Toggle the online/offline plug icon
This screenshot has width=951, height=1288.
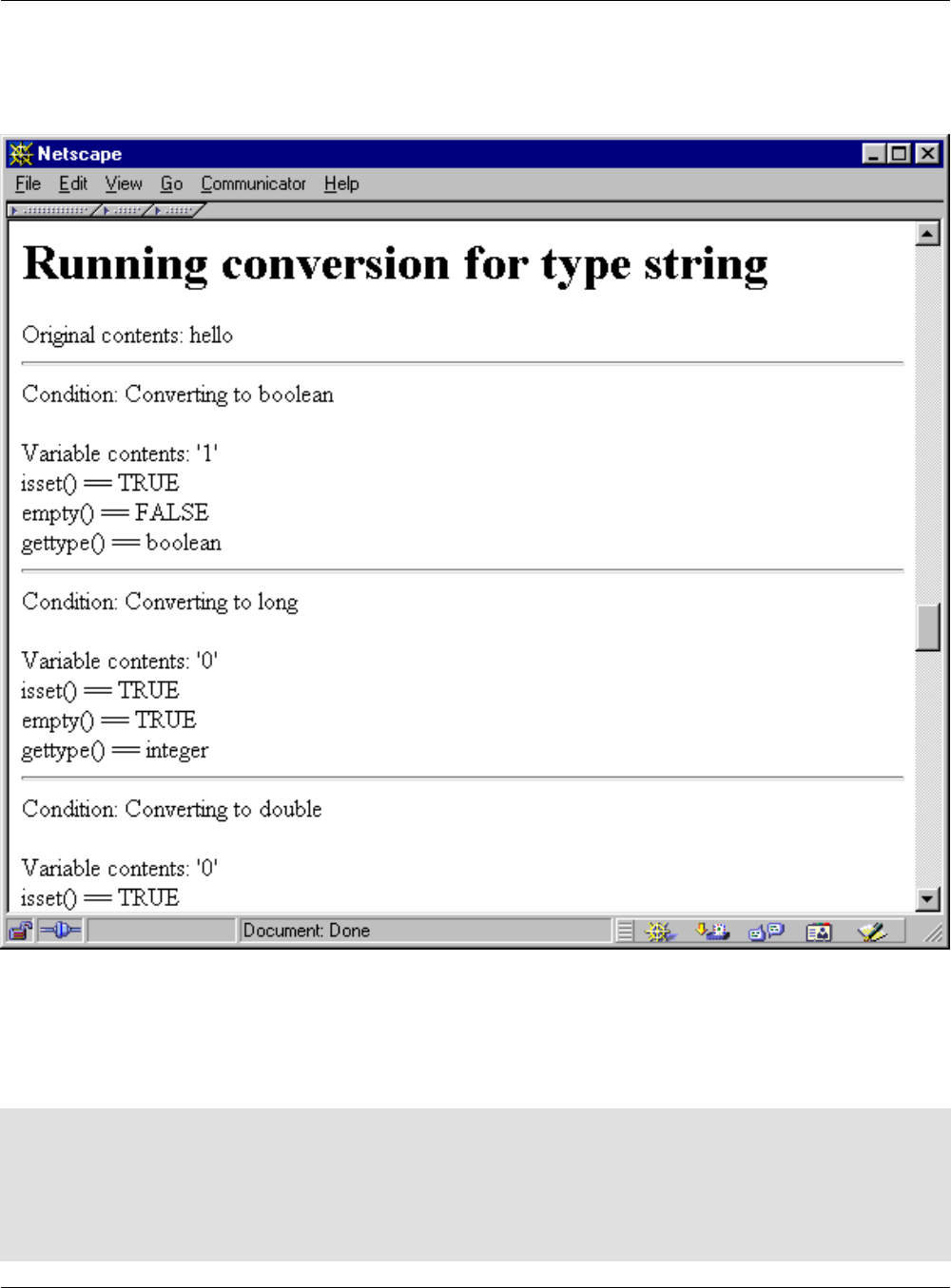pyautogui.click(x=61, y=931)
